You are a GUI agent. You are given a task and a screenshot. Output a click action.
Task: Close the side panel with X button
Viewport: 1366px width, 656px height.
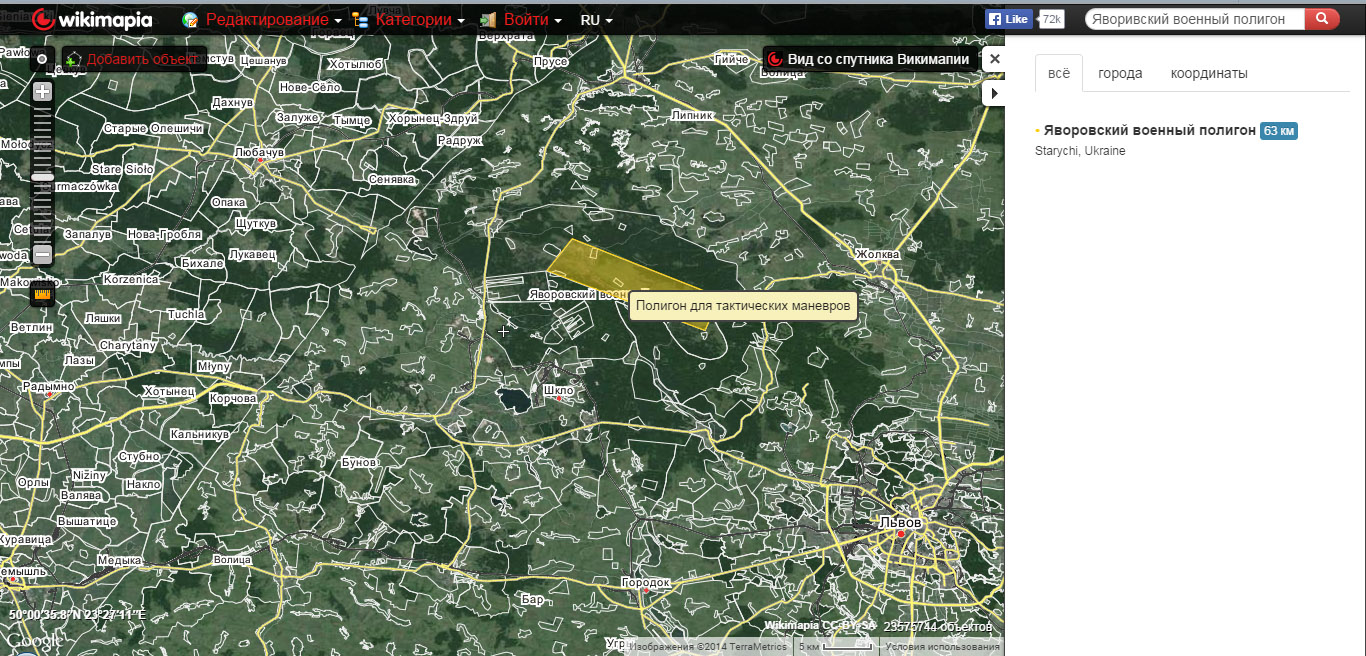point(994,59)
